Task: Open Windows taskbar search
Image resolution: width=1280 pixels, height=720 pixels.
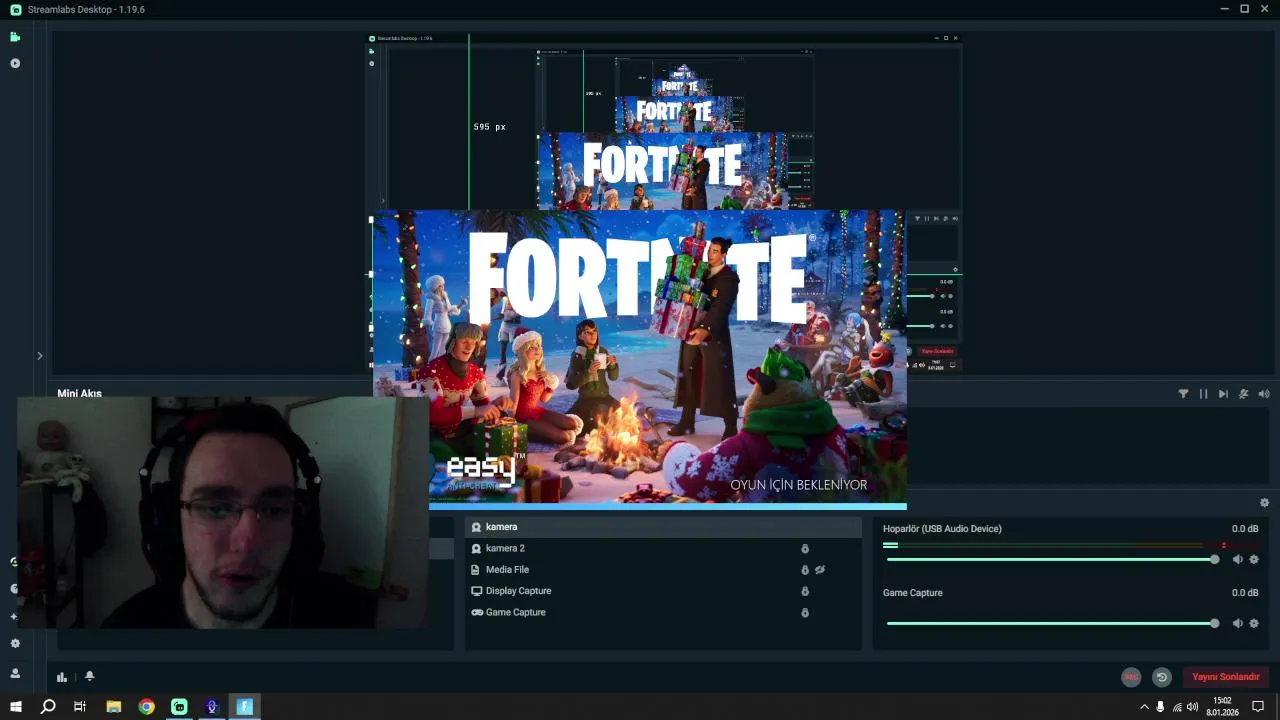Action: (48, 707)
